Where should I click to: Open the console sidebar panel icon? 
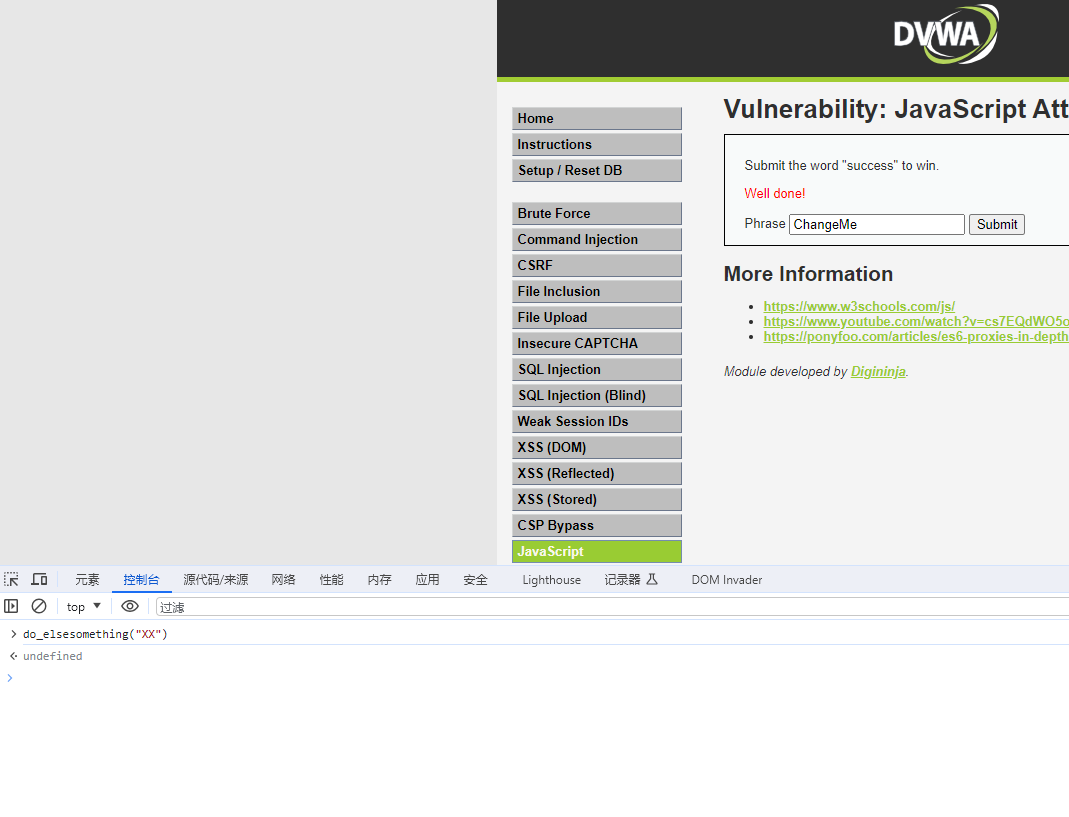[11, 606]
